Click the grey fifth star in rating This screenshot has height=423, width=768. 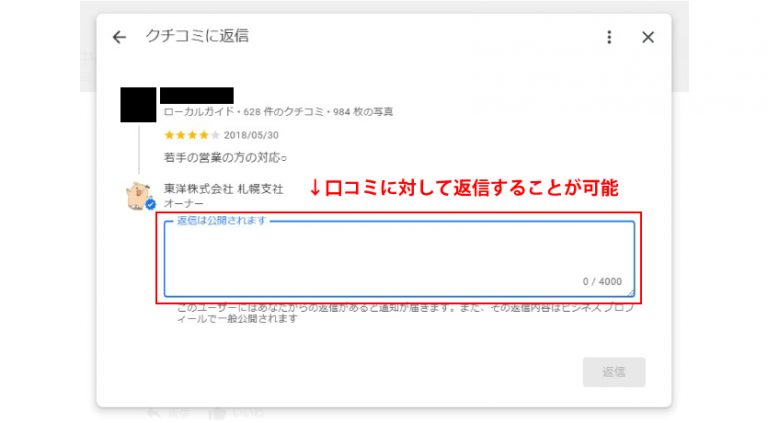215,135
